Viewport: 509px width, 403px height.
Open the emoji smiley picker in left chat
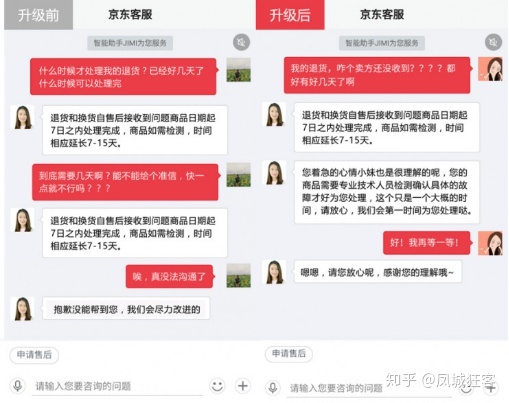(217, 386)
